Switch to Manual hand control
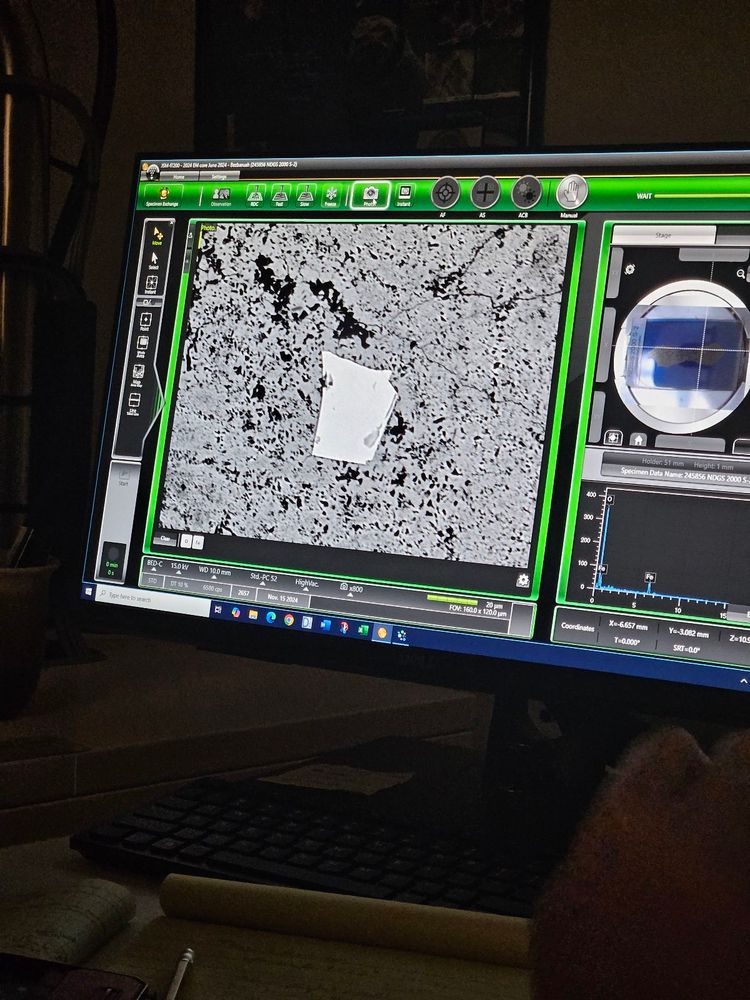 pos(571,192)
